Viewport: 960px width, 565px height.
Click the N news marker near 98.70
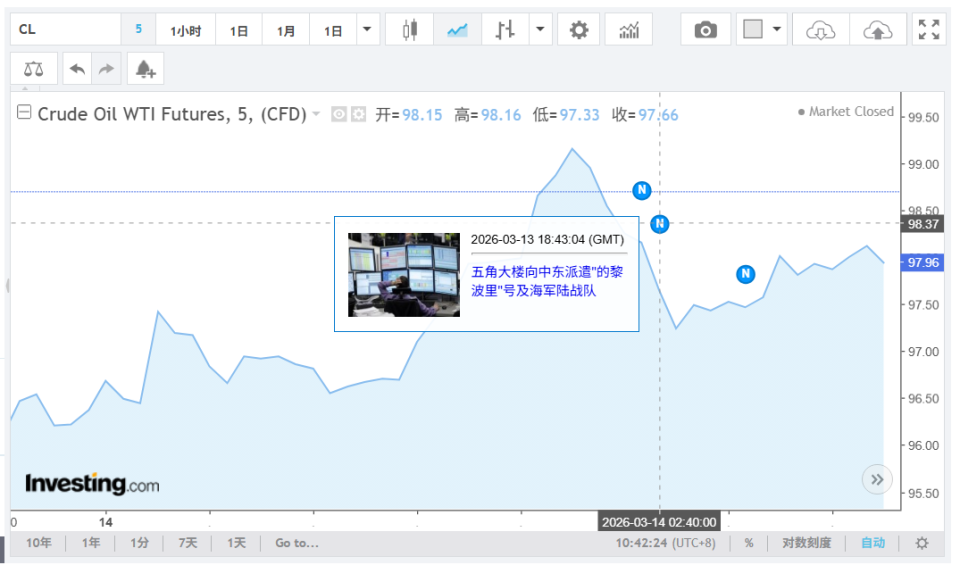642,190
